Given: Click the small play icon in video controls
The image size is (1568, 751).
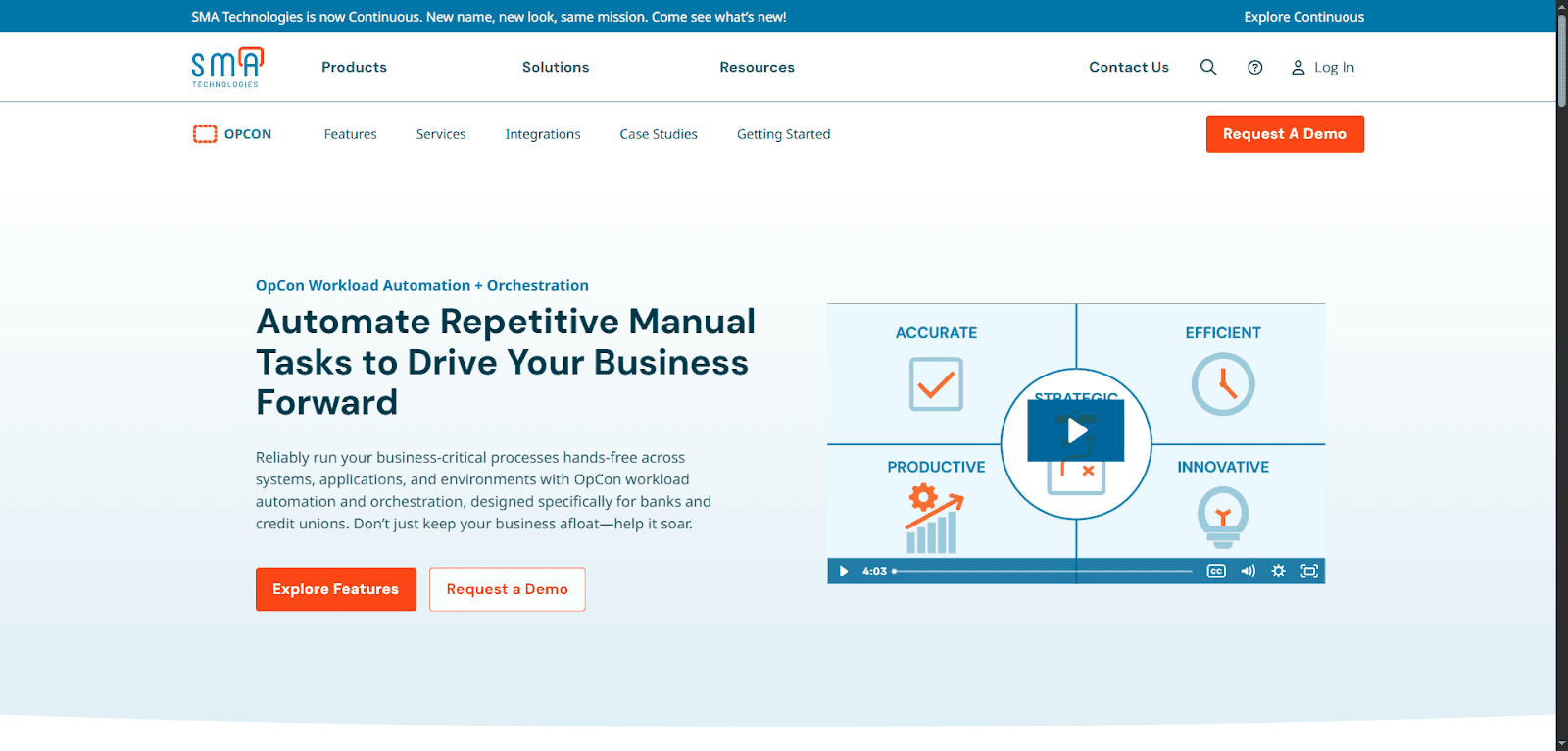Looking at the screenshot, I should point(844,571).
